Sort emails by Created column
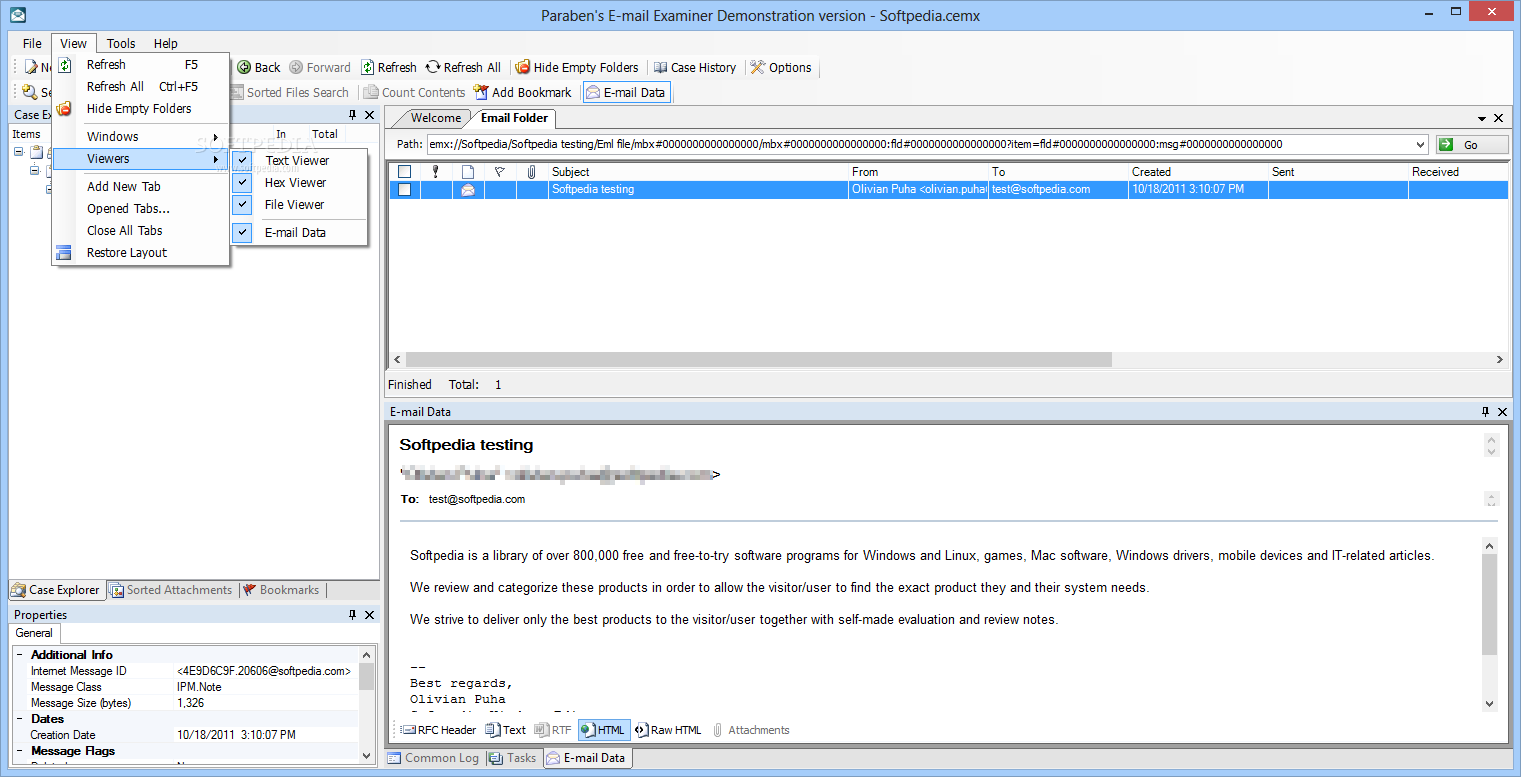 [x=1198, y=172]
